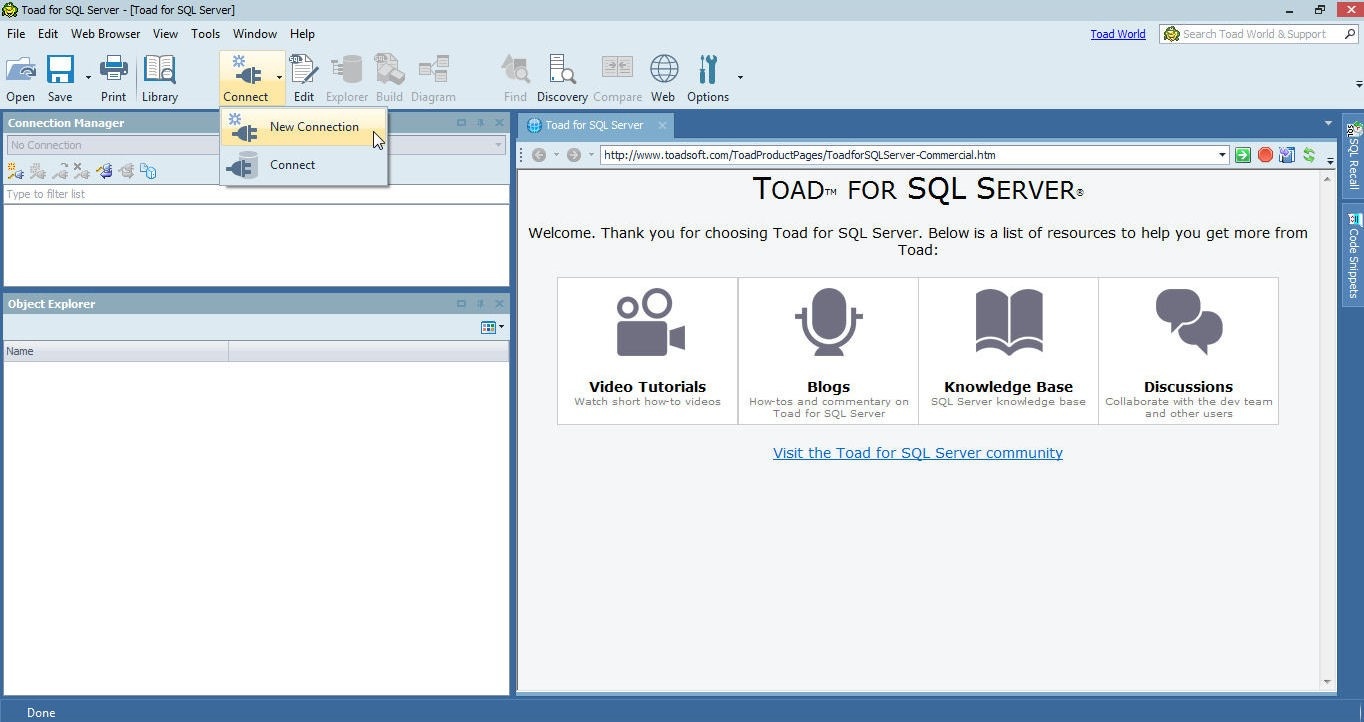Screen dimensions: 1364x722
Task: Open the Back button history dropdown arrow
Action: [x=556, y=155]
